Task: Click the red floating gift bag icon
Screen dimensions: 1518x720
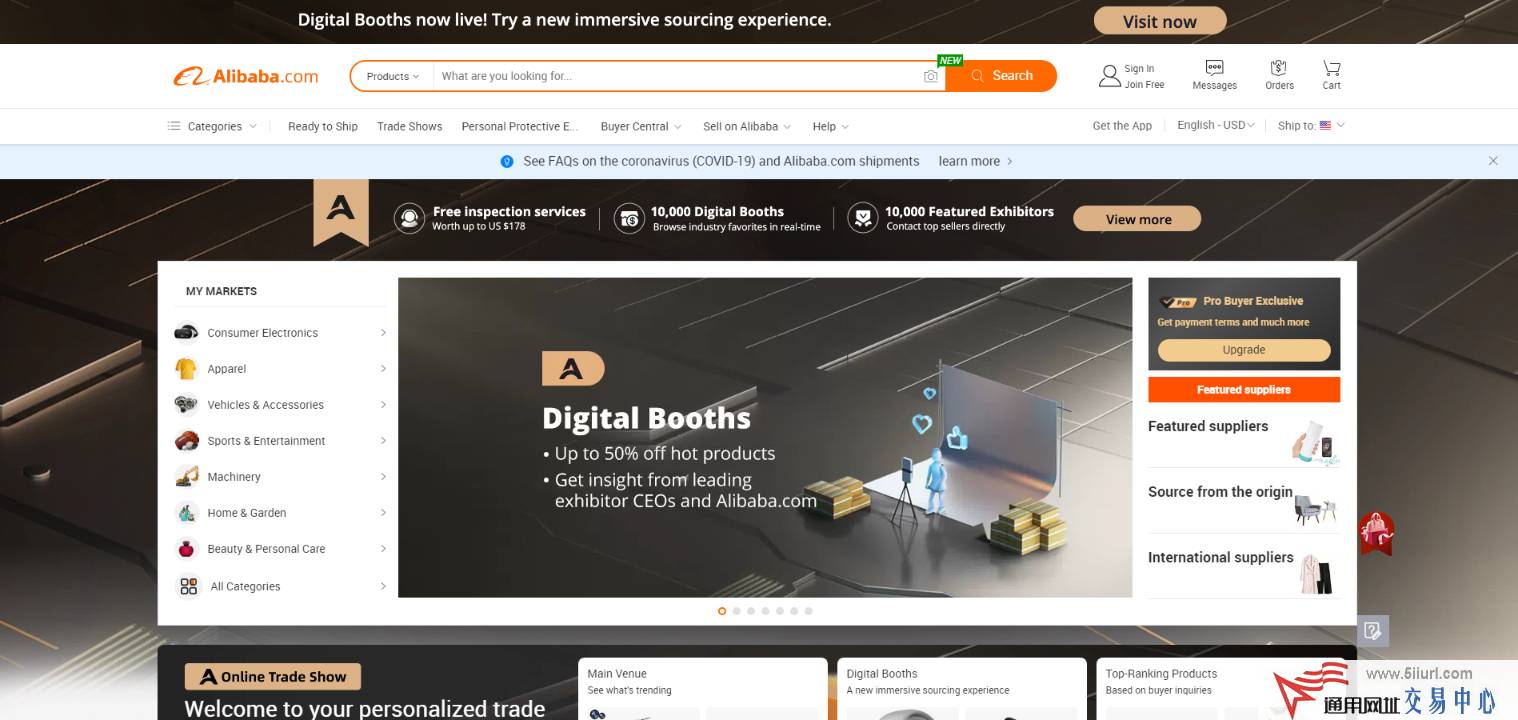Action: pyautogui.click(x=1376, y=532)
